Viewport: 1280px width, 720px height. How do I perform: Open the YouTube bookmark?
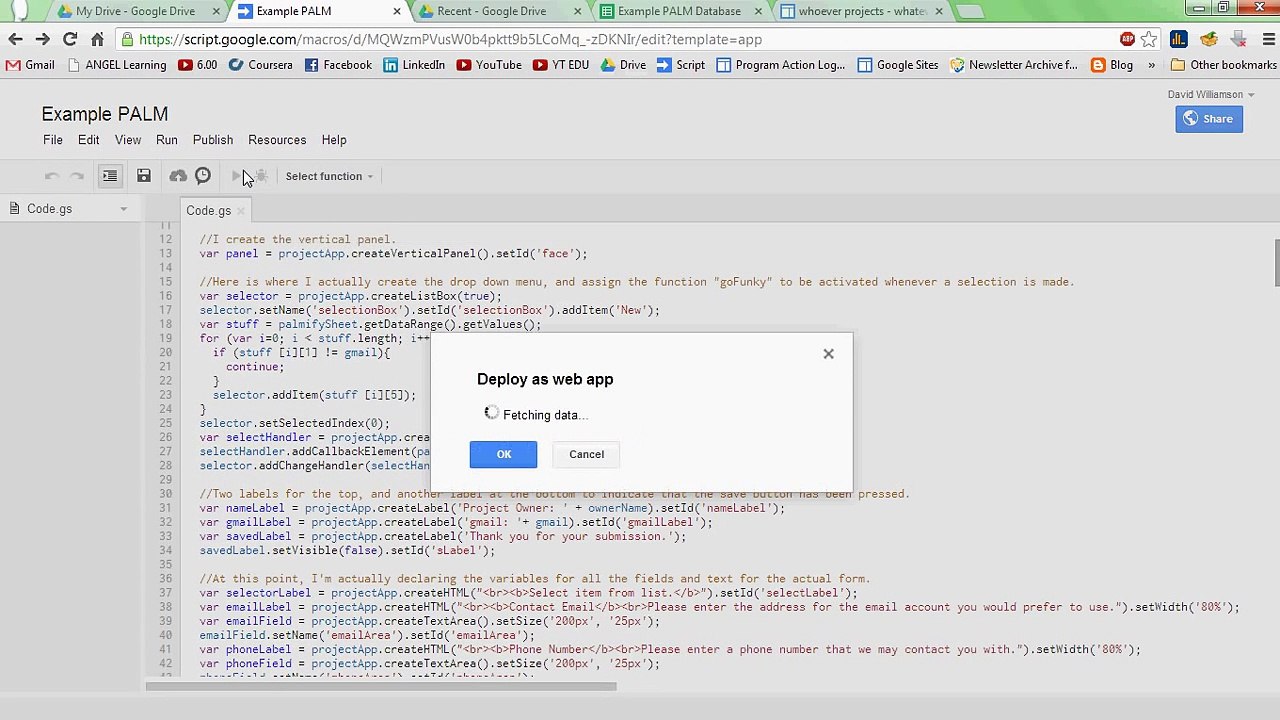point(489,65)
